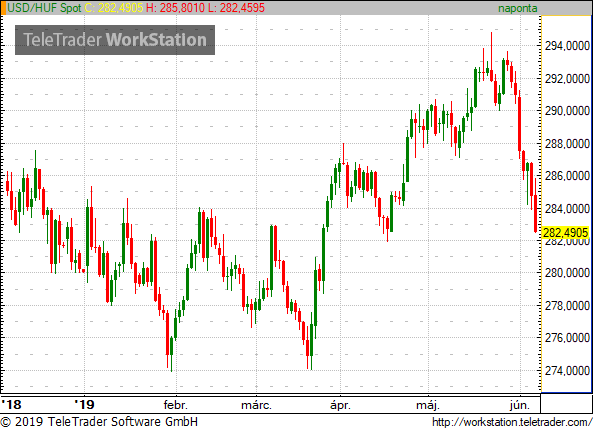Click the márc. month label on time axis
The width and height of the screenshot is (593, 431).
pyautogui.click(x=256, y=405)
